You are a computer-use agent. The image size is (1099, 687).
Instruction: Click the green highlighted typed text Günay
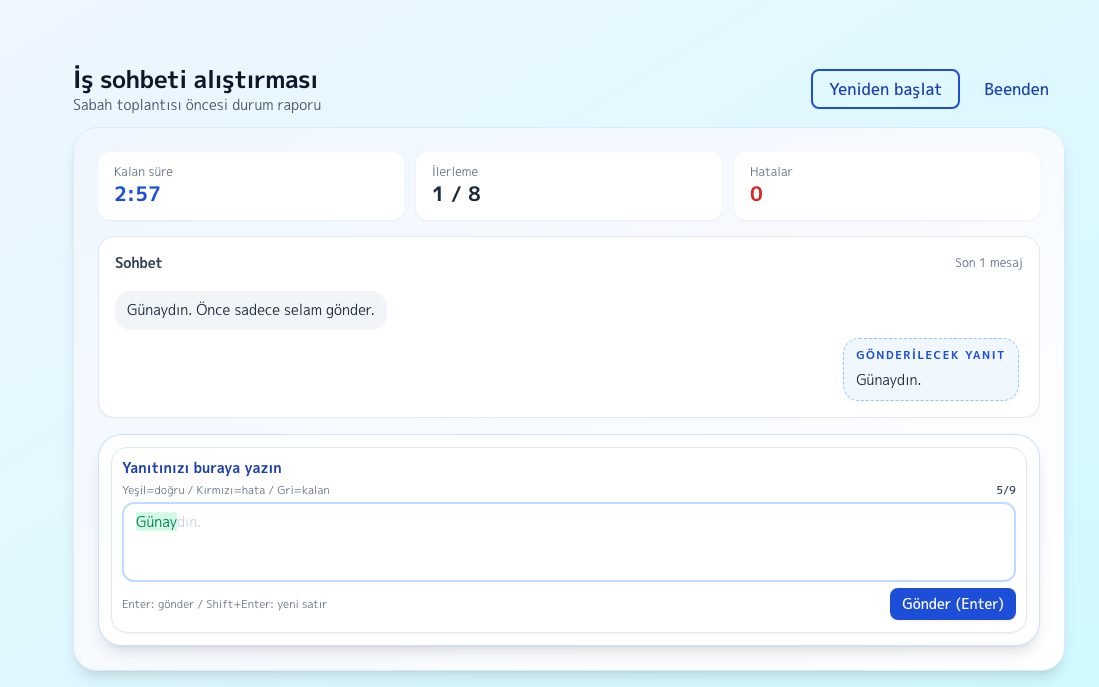(156, 522)
